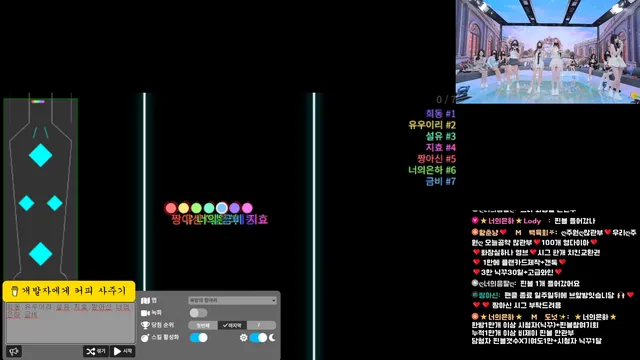Click inside the participant names text area

(70, 322)
